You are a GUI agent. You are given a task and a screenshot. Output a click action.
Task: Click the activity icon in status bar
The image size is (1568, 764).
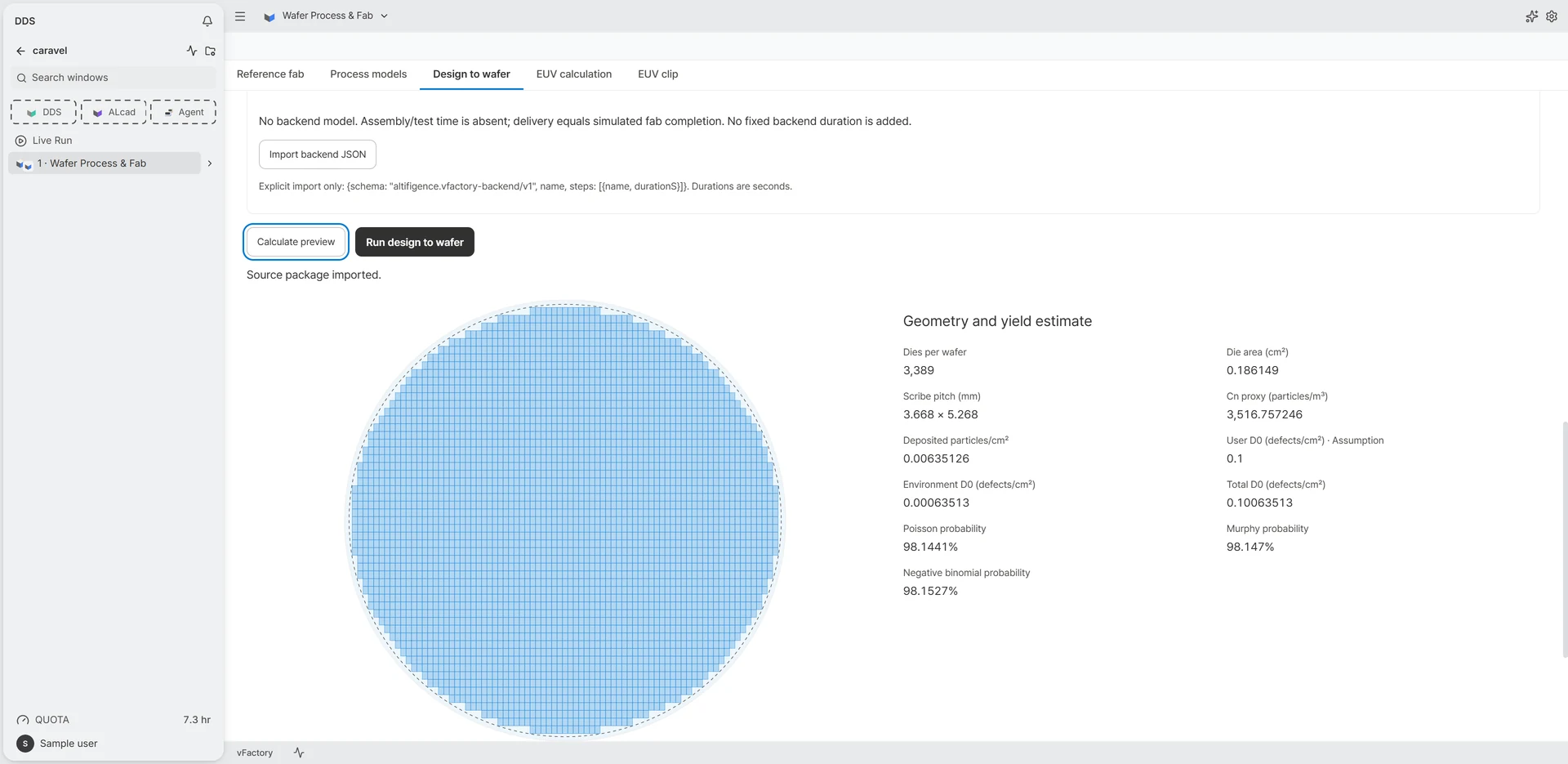299,753
